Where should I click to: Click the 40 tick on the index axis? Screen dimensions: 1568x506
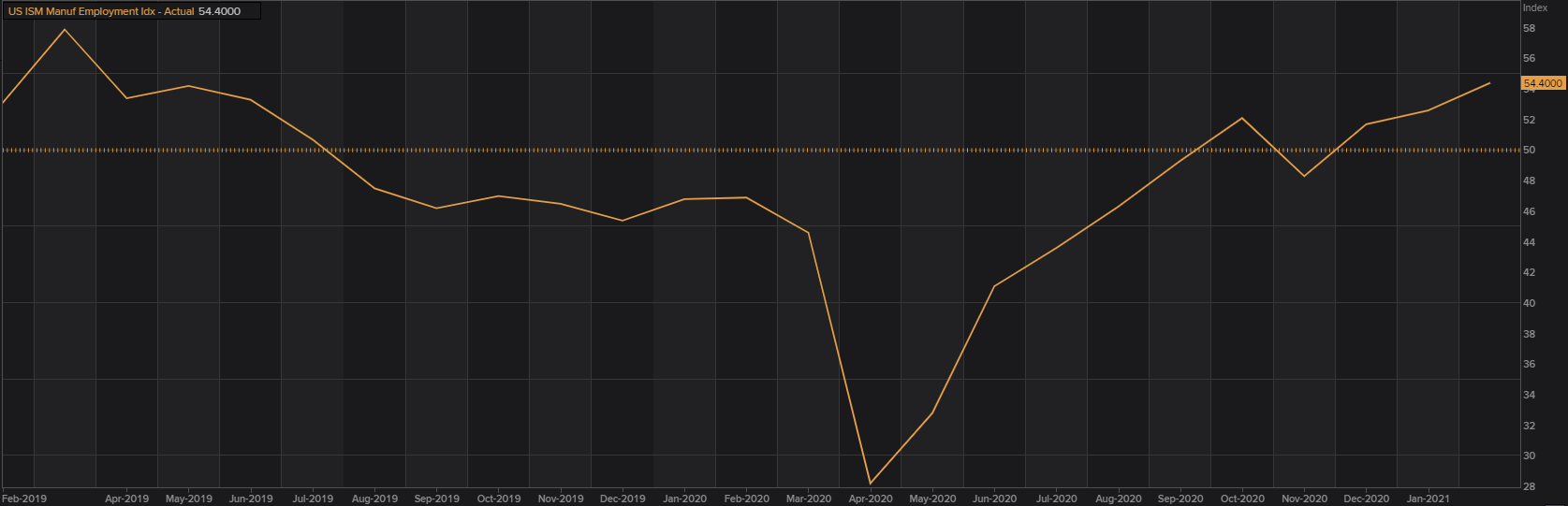click(1529, 303)
